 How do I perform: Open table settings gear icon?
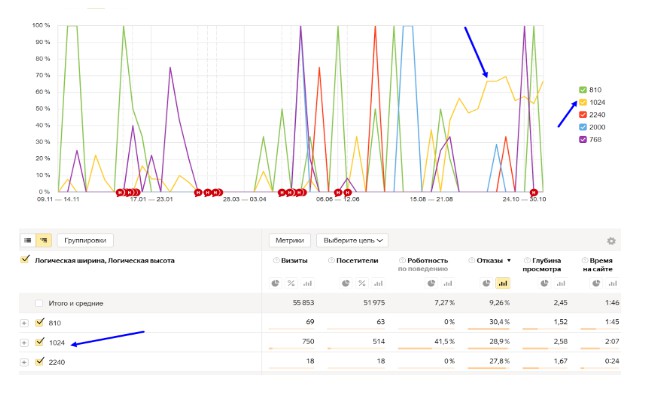click(611, 241)
